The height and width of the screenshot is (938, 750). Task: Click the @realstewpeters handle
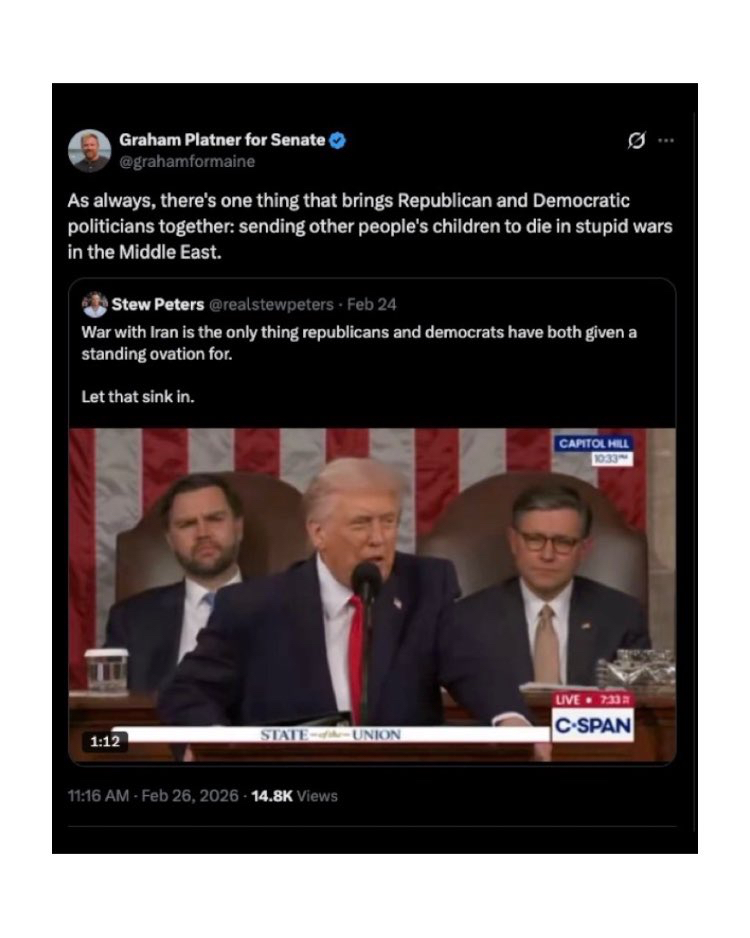pos(271,304)
